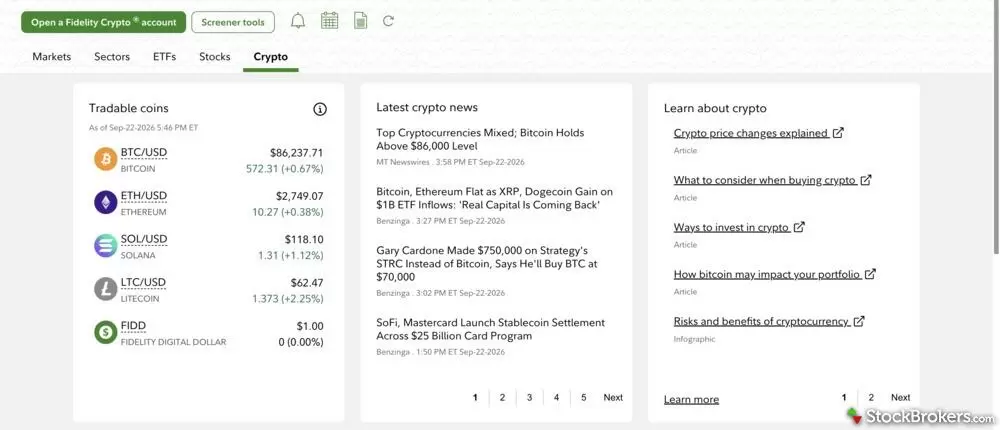Click Next in Learn about crypto pagination

tap(901, 397)
